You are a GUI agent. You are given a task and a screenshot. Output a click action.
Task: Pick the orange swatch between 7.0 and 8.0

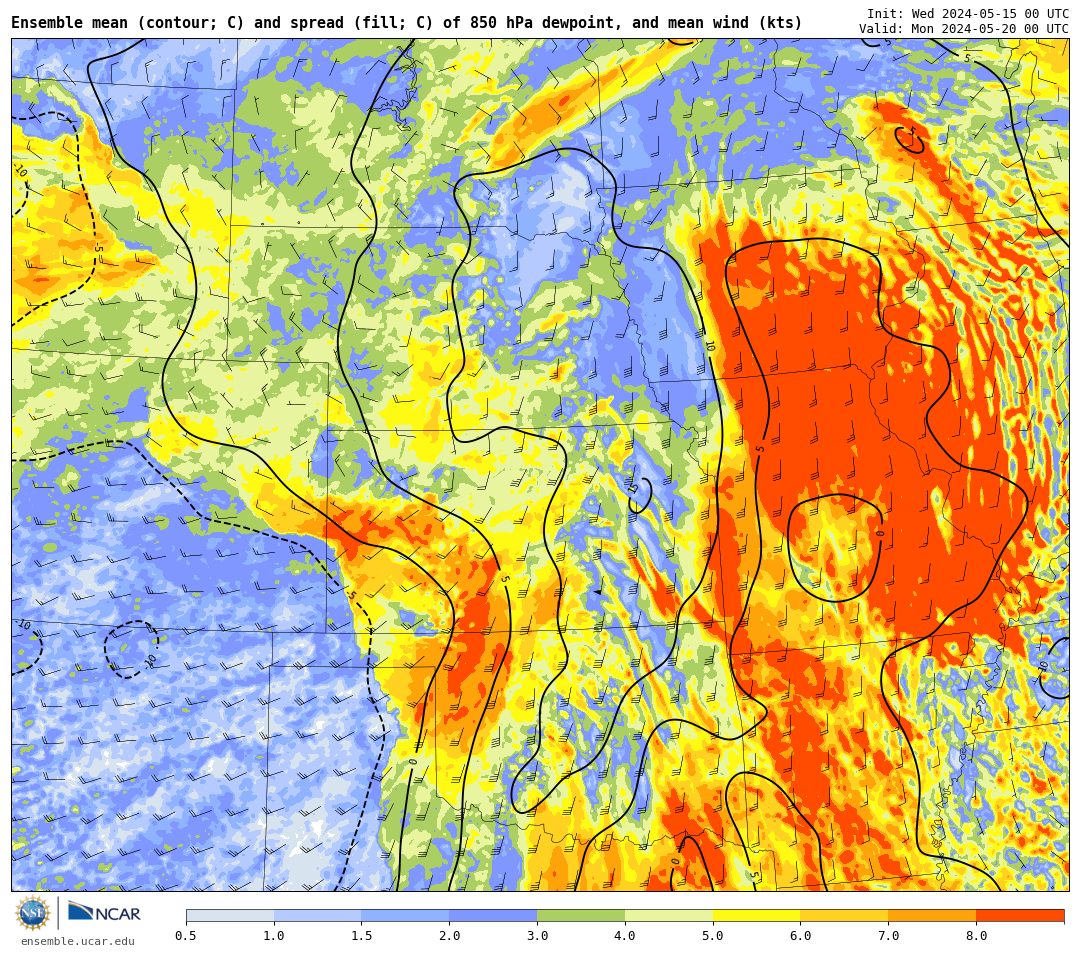(x=933, y=915)
